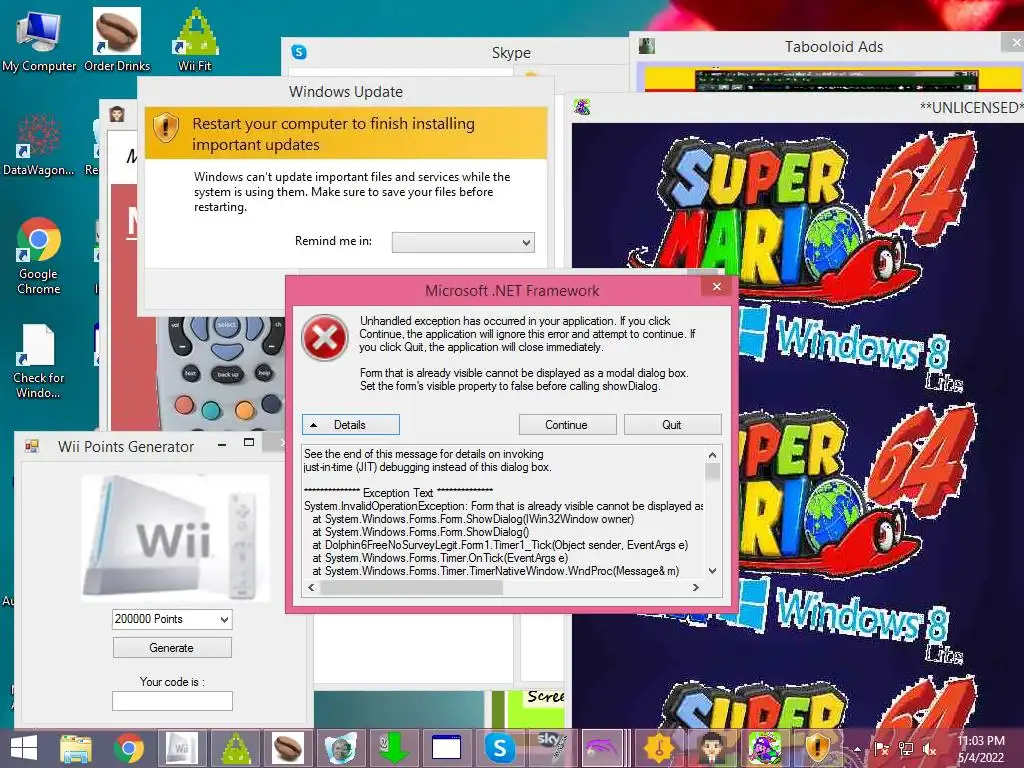Click the Skype logo in Skype title bar
This screenshot has width=1024, height=768.
299,52
